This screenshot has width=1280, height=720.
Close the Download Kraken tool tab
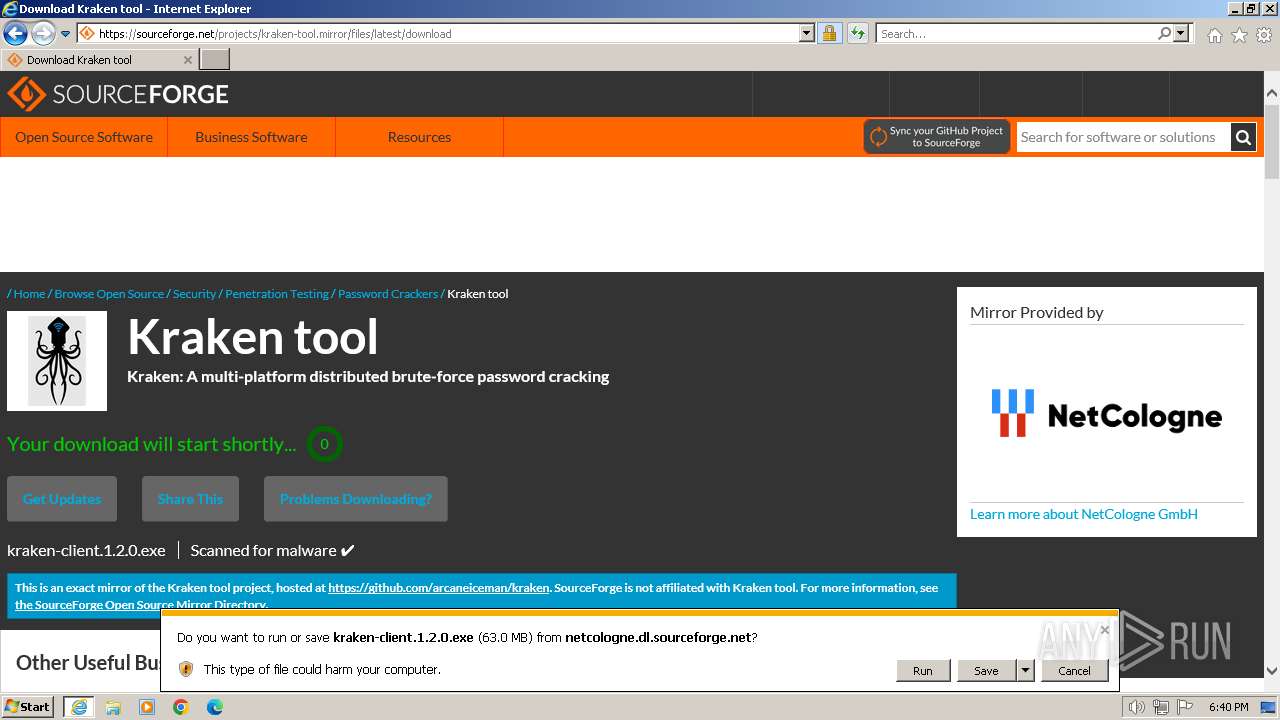[x=187, y=60]
